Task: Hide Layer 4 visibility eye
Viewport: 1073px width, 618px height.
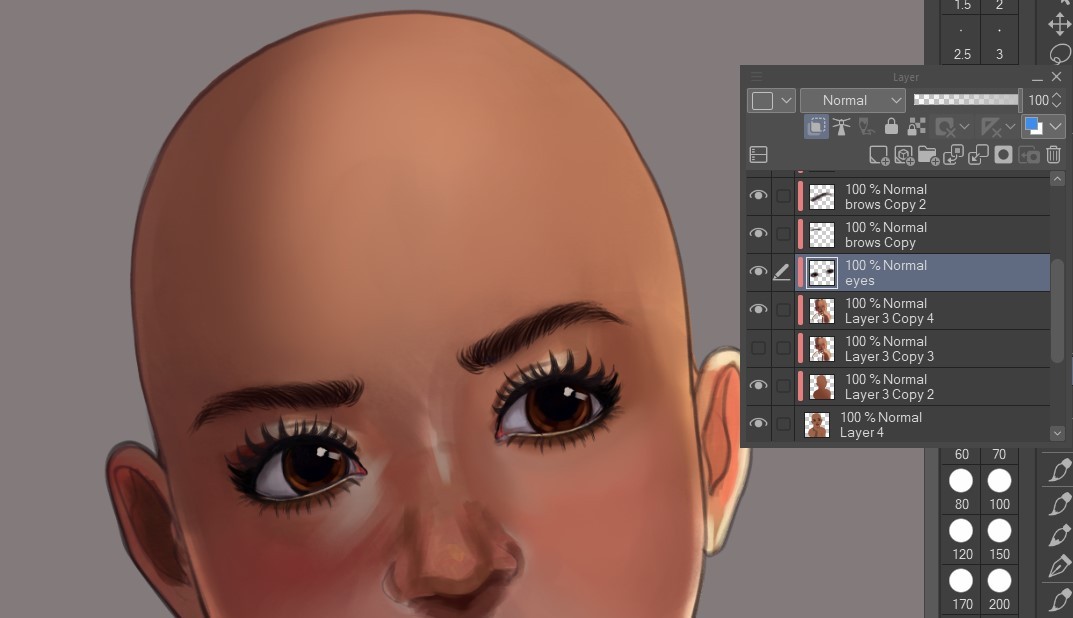Action: [x=758, y=424]
